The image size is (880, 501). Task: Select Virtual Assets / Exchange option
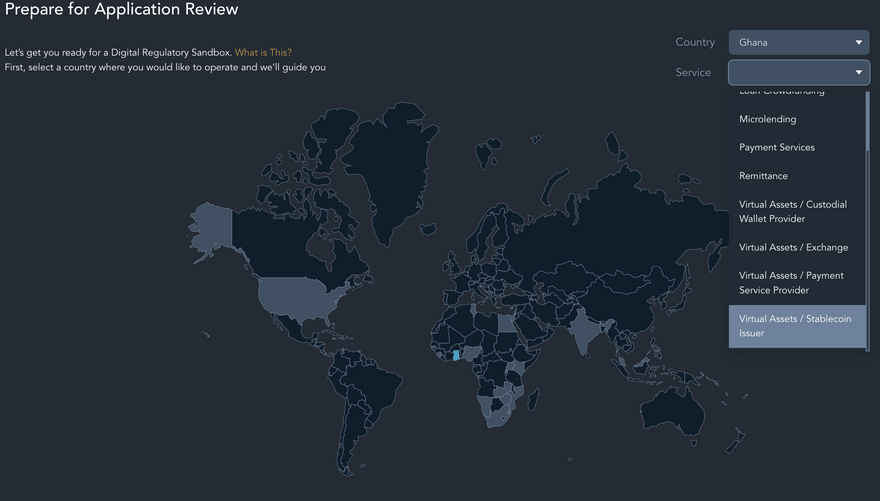(x=793, y=247)
